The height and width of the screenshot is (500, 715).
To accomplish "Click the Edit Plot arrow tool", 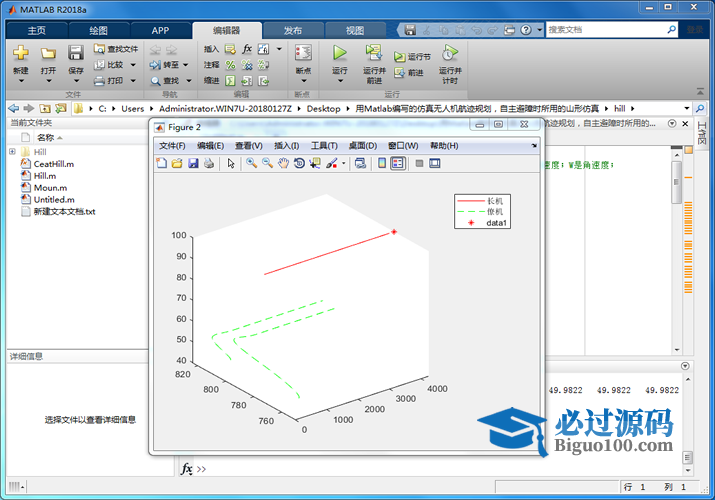I will pos(231,164).
